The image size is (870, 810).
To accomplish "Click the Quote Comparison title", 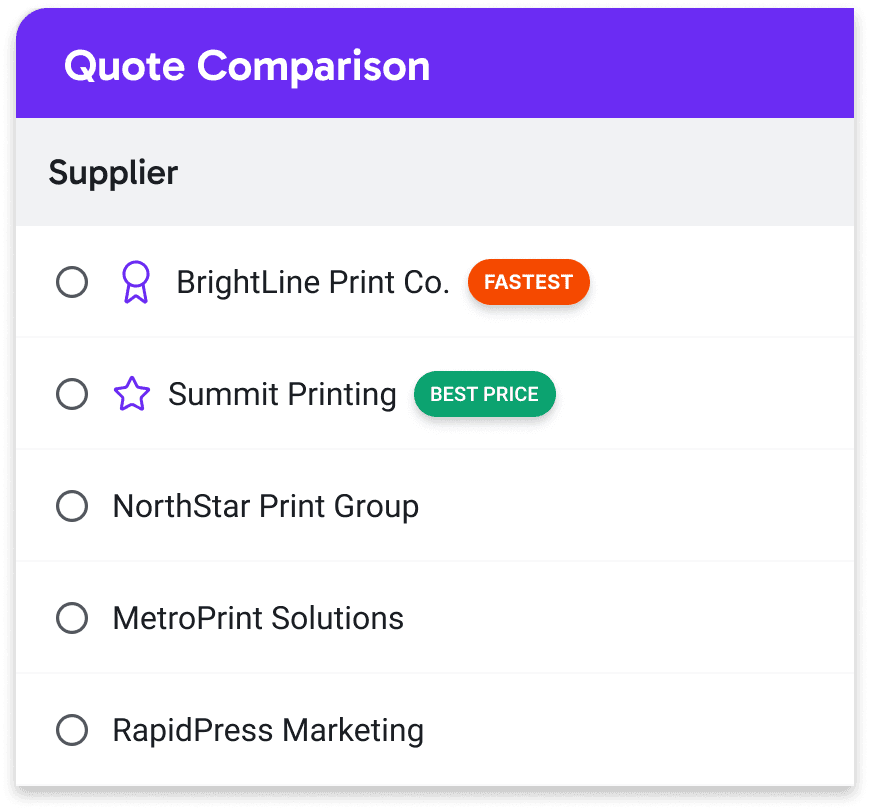I will coord(246,67).
